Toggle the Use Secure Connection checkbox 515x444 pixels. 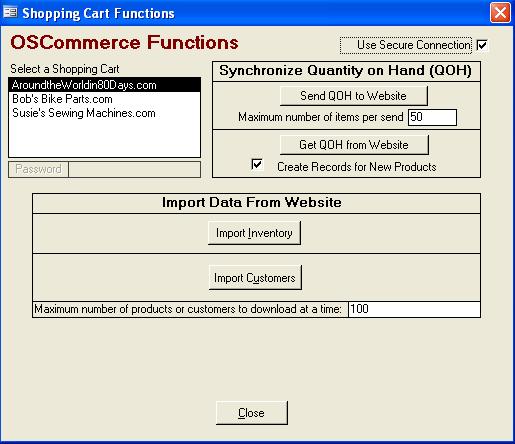point(482,45)
